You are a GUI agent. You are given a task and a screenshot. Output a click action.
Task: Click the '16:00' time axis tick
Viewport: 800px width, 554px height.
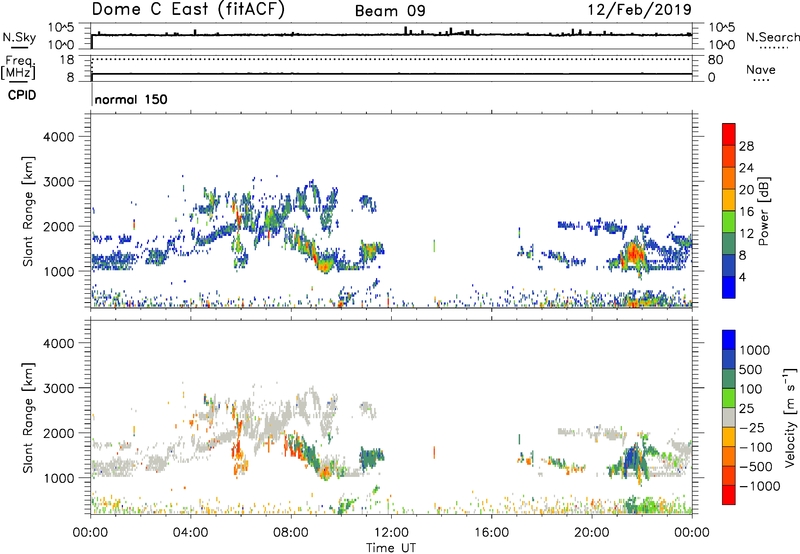tap(491, 533)
